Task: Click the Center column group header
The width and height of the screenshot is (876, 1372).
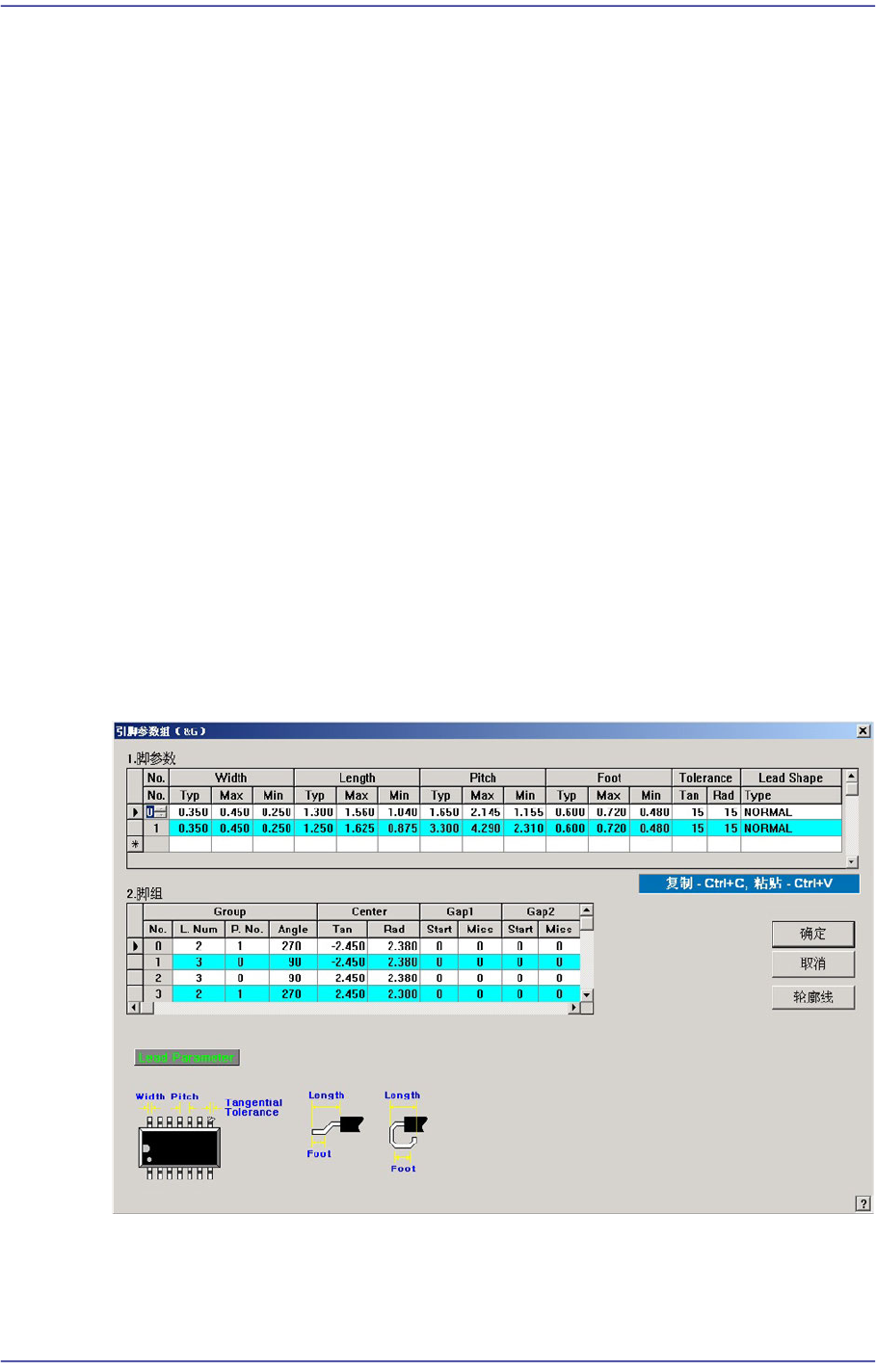Action: 369,911
